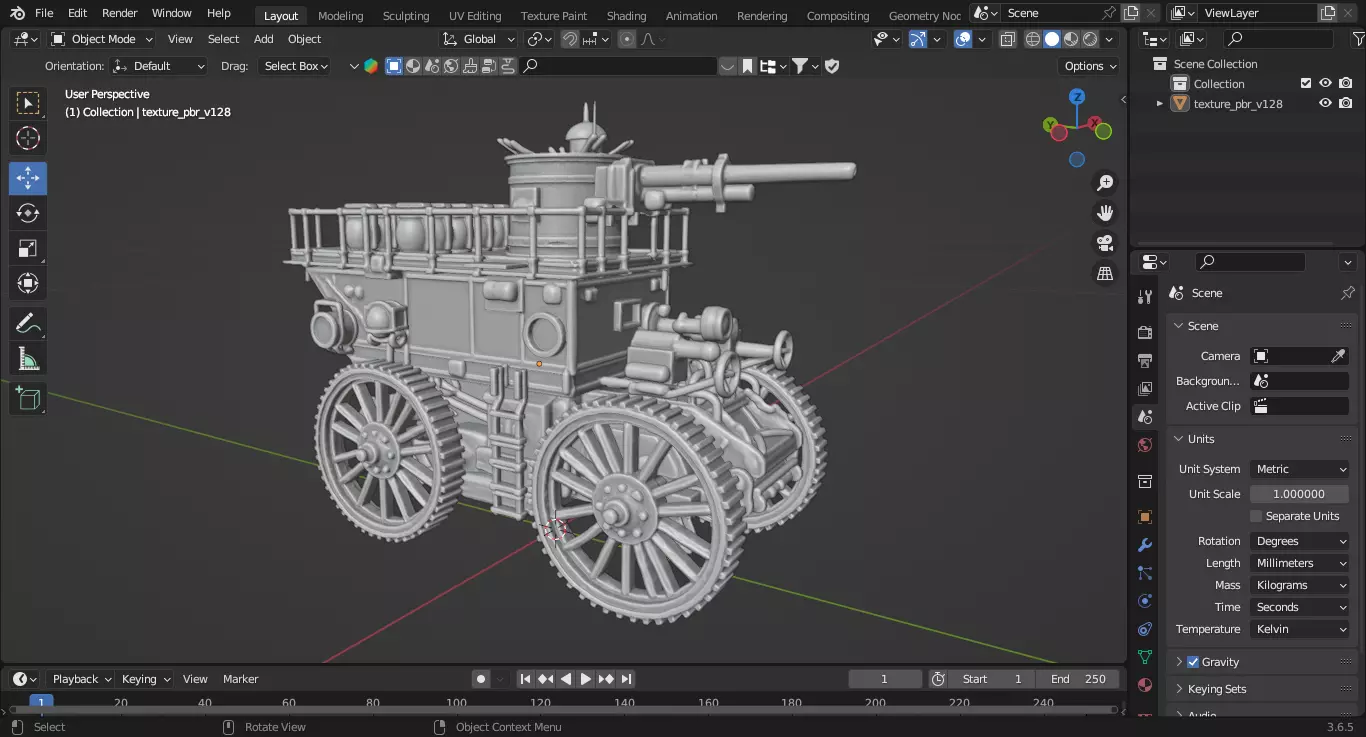The height and width of the screenshot is (737, 1366).
Task: Choose the Annotate tool
Action: point(28,324)
